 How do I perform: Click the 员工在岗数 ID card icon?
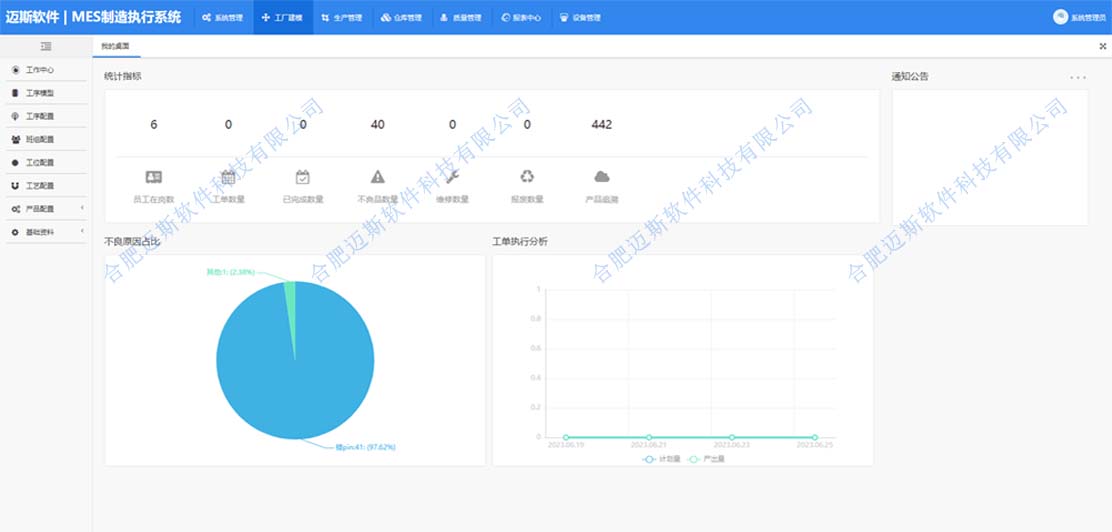(x=153, y=177)
